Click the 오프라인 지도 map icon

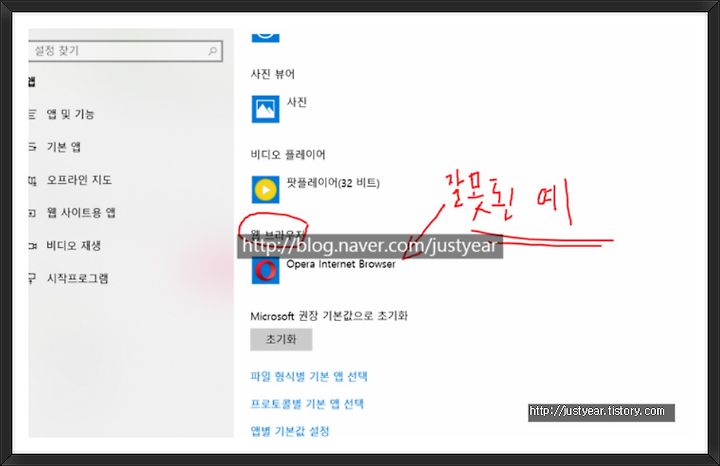[x=32, y=180]
